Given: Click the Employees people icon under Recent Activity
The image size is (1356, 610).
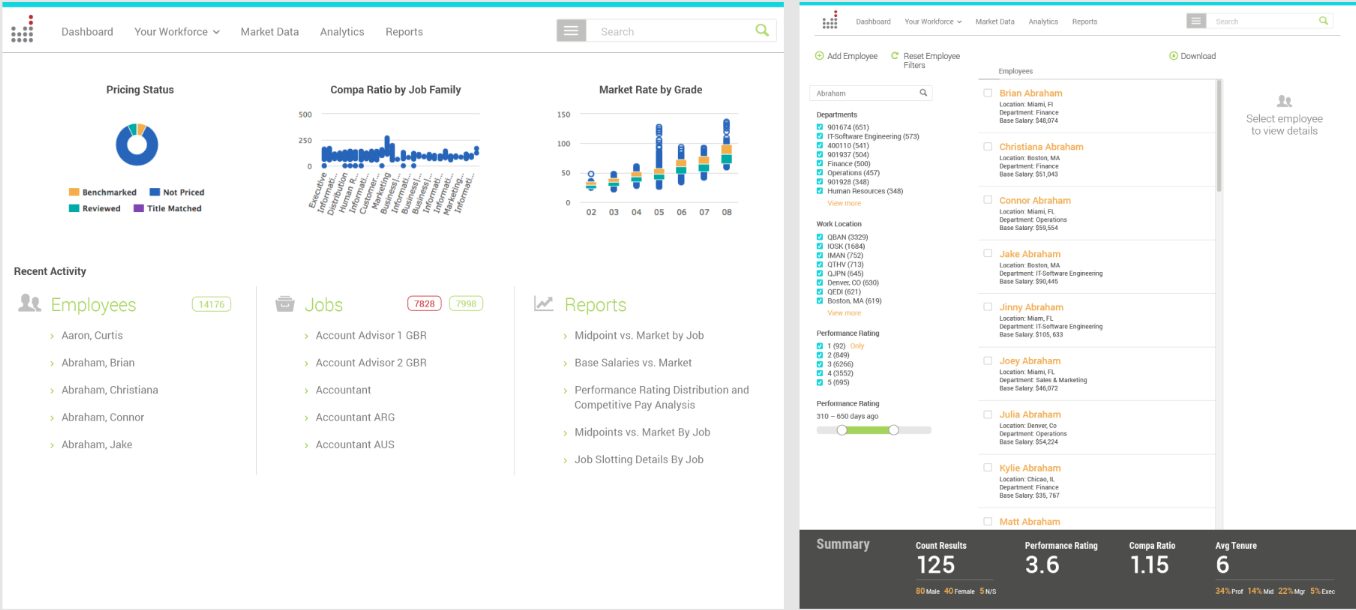Looking at the screenshot, I should click(30, 304).
